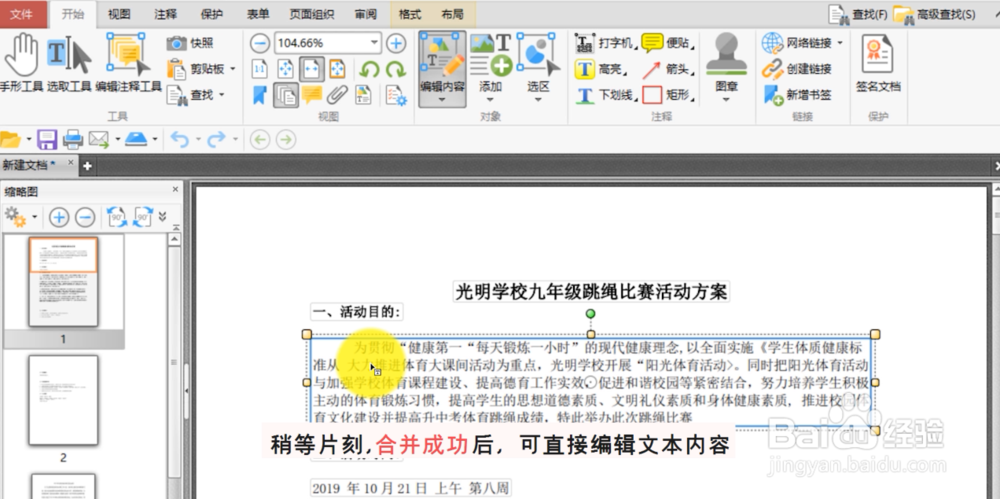Image resolution: width=1000 pixels, height=499 pixels.
Task: Click the zoom out minus button
Action: tap(260, 43)
